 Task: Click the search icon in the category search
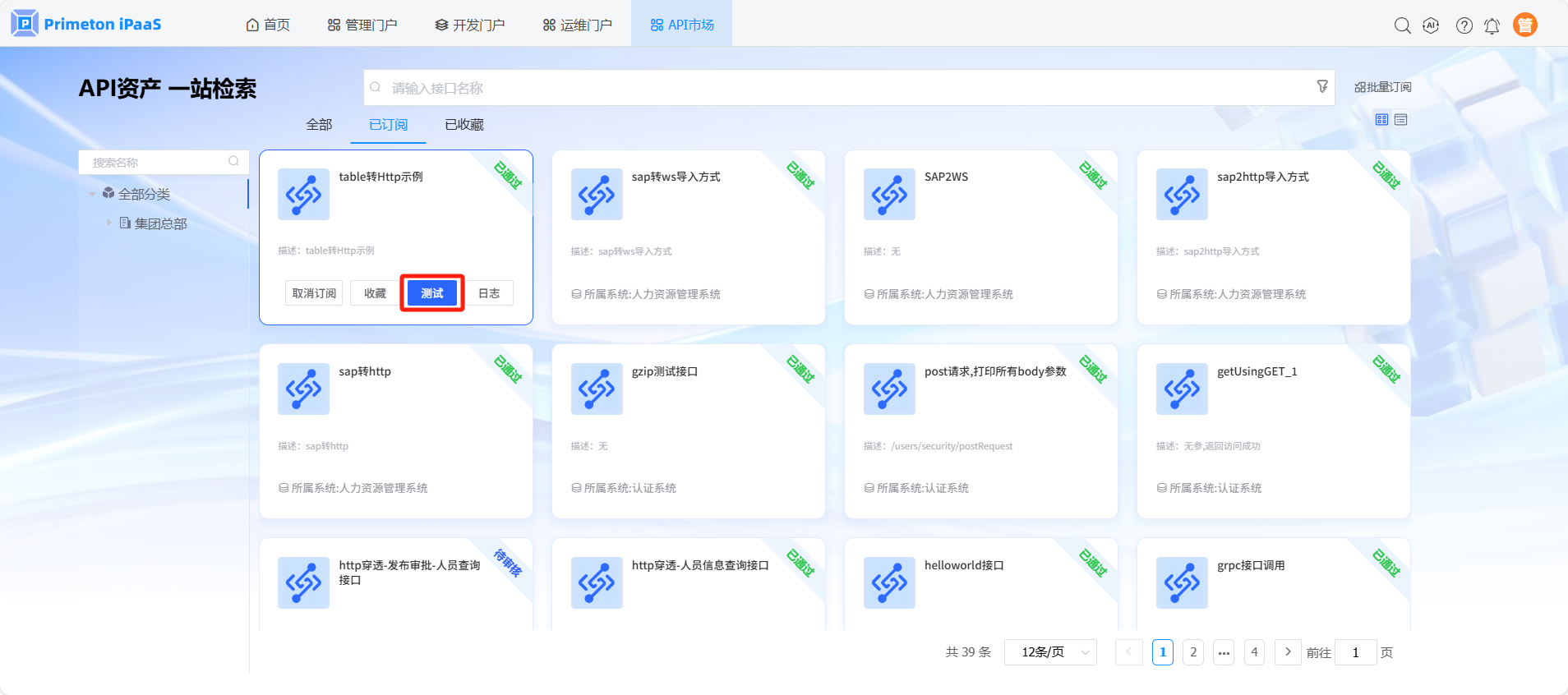pyautogui.click(x=233, y=162)
